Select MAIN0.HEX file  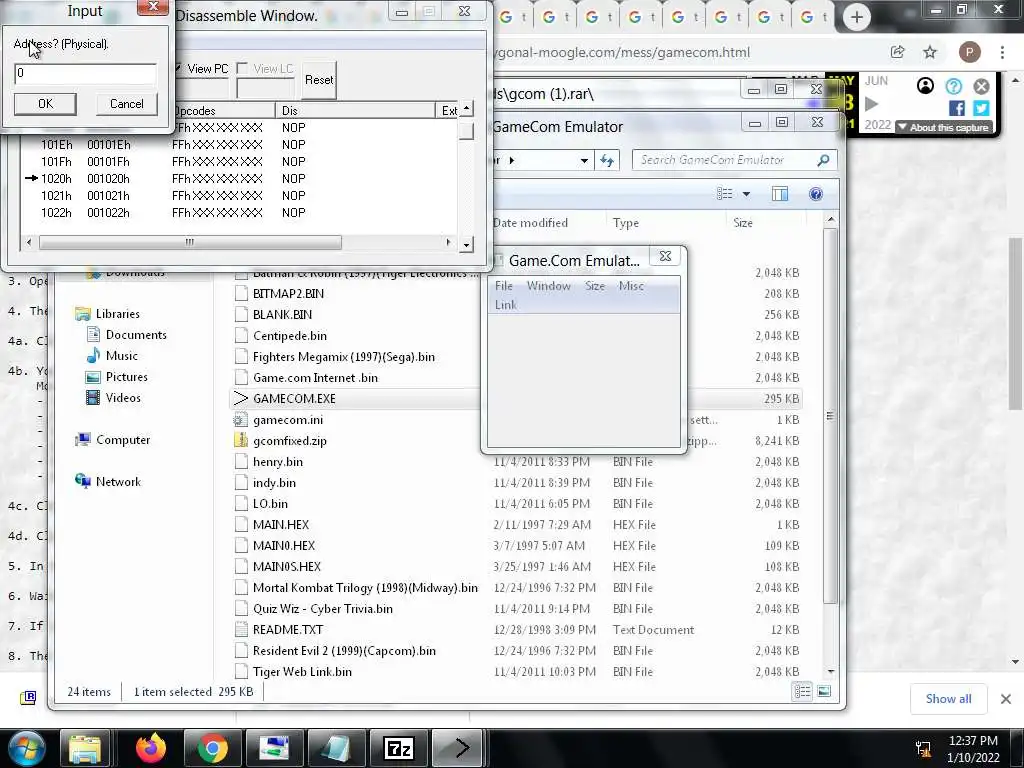tap(283, 545)
